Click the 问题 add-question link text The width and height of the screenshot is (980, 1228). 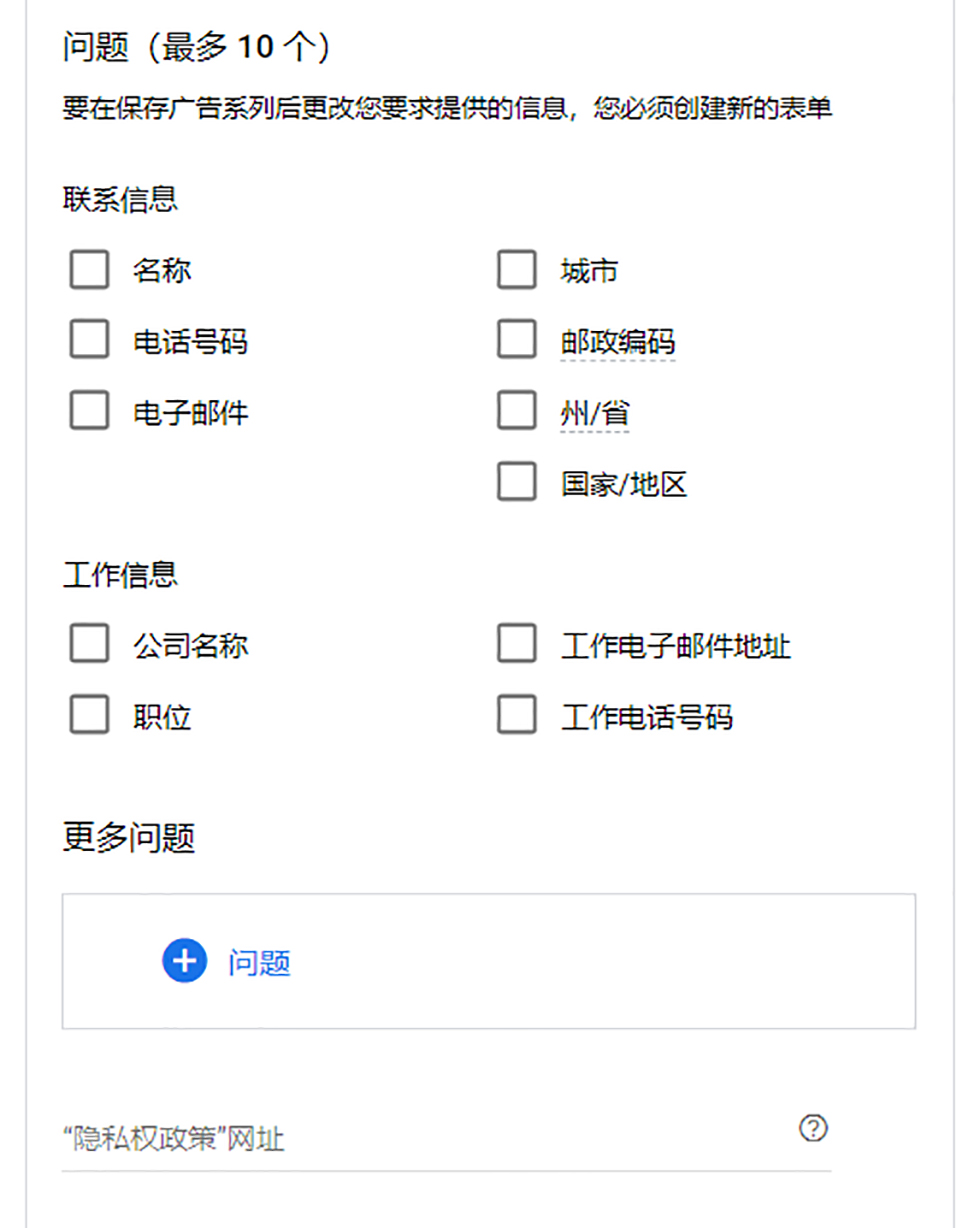pyautogui.click(x=259, y=963)
